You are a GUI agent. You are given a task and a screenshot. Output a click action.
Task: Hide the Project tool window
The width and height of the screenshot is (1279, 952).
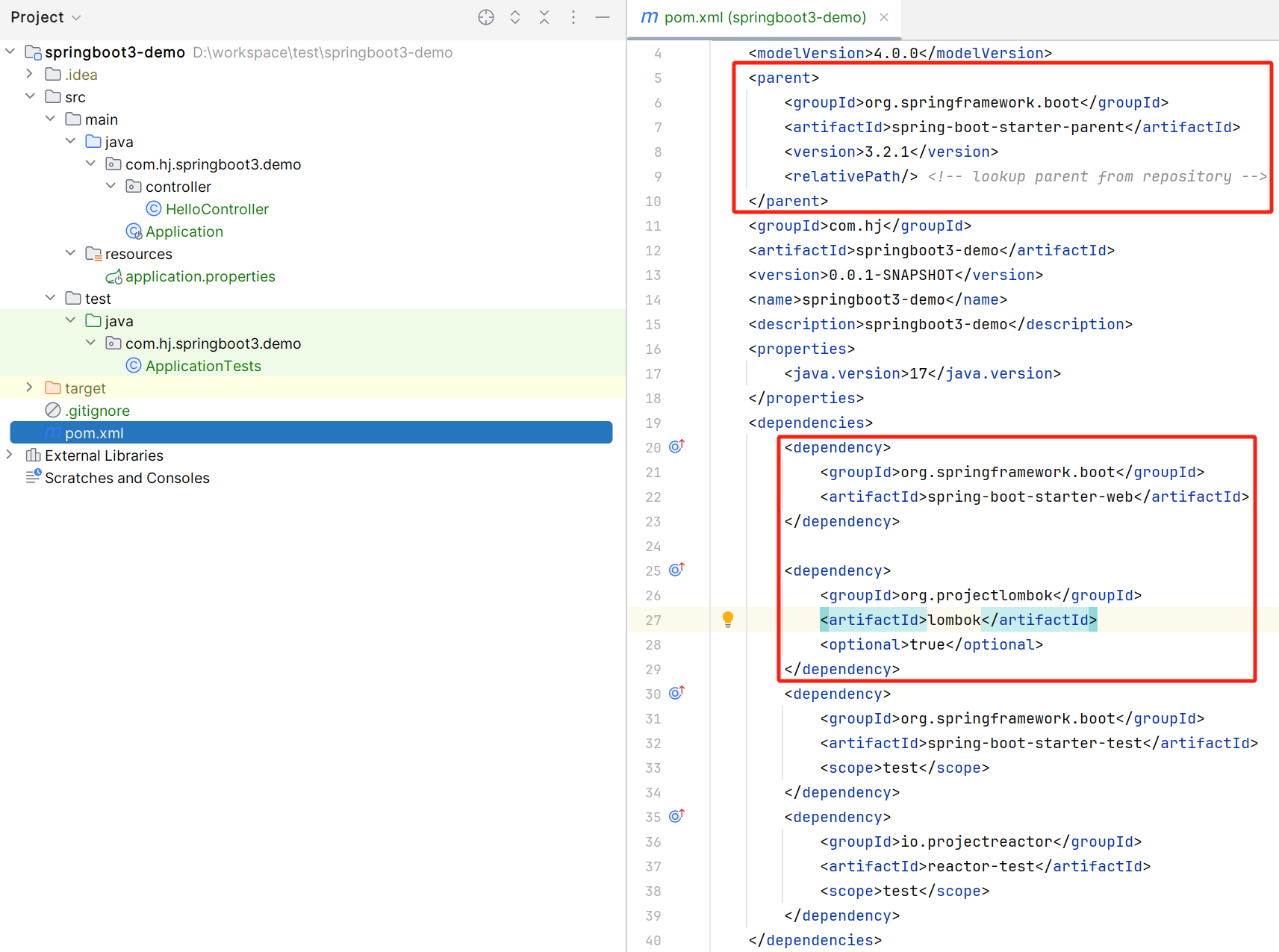pos(603,17)
